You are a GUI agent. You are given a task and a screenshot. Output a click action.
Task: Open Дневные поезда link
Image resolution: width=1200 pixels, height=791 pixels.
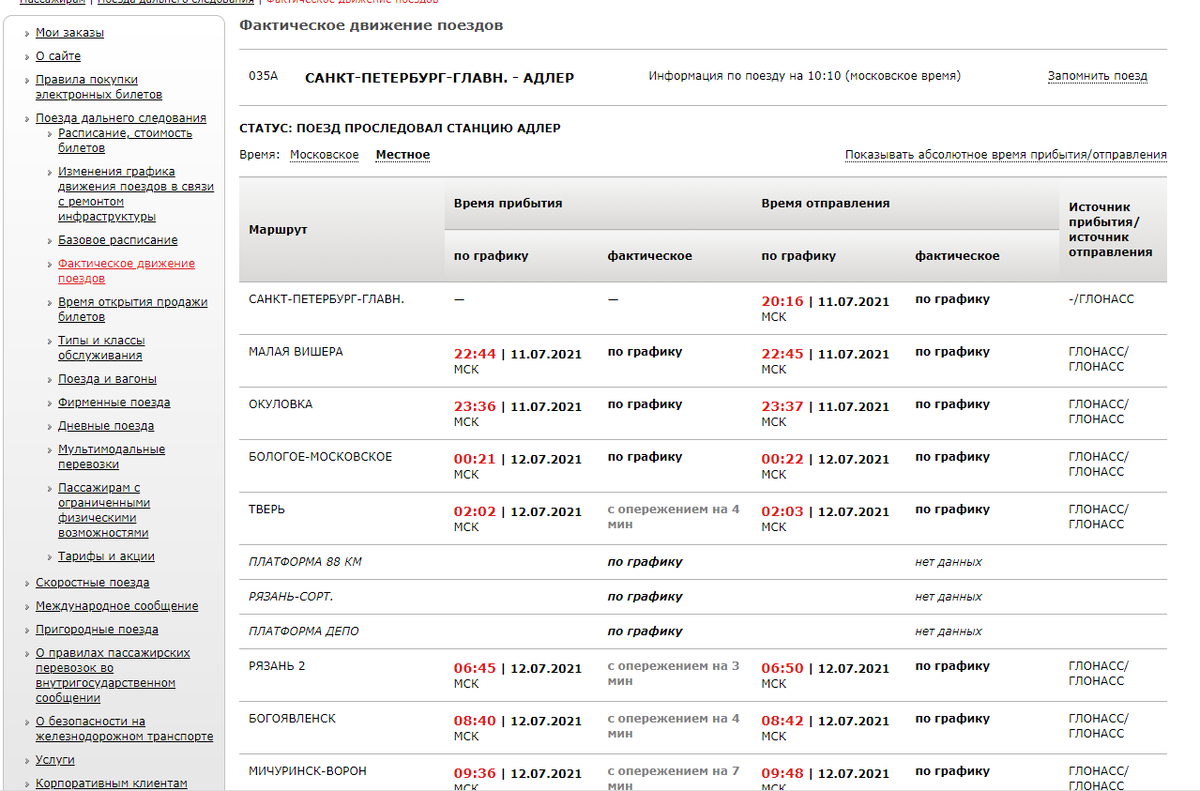click(x=106, y=426)
